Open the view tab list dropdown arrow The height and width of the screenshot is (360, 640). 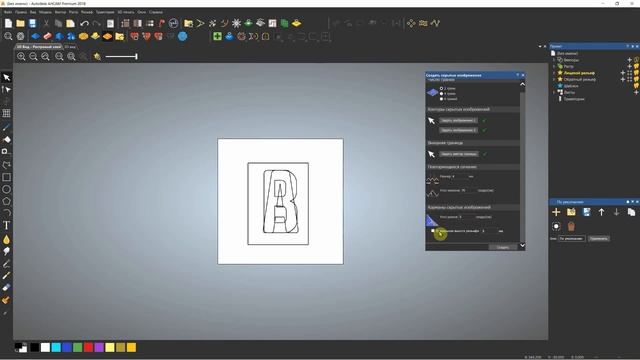(540, 47)
